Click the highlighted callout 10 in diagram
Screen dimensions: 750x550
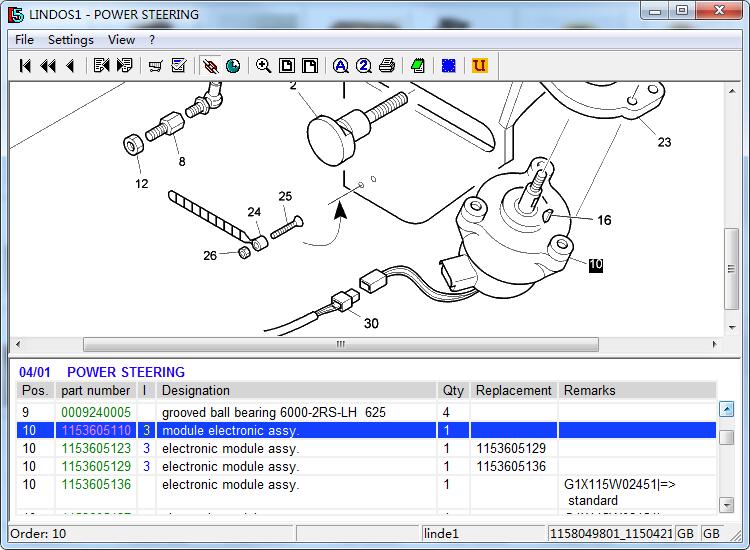point(596,264)
